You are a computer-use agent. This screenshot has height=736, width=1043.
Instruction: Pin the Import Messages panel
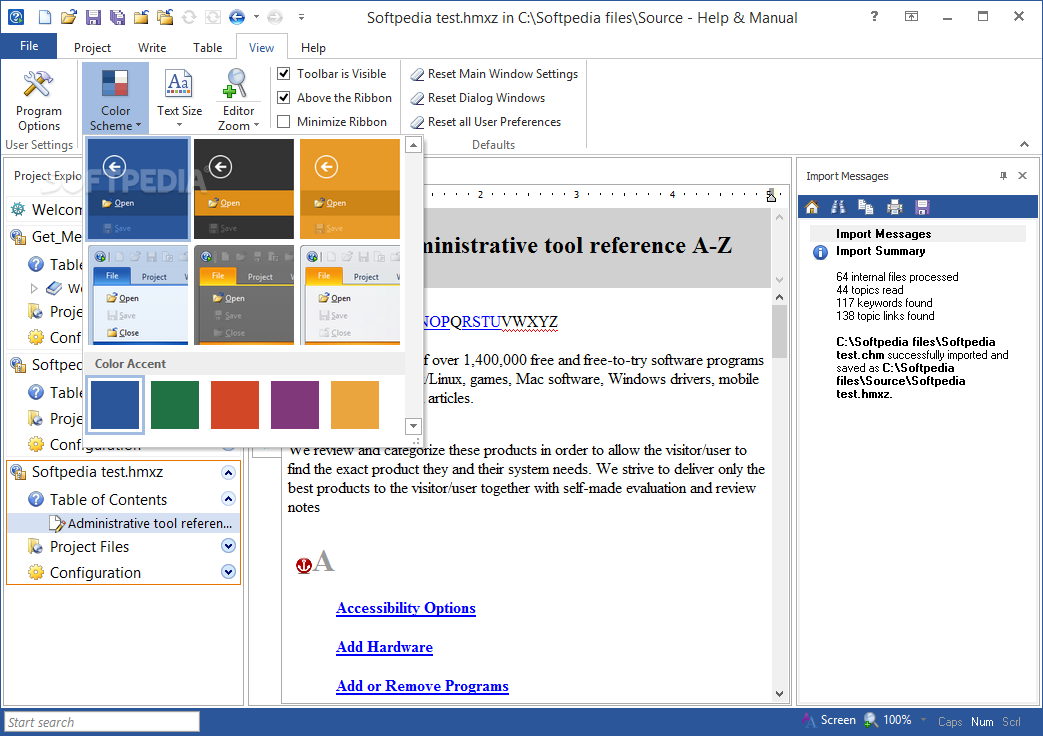pyautogui.click(x=1003, y=176)
